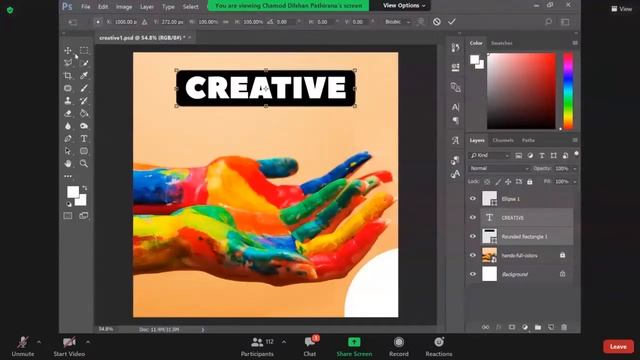Image resolution: width=640 pixels, height=360 pixels.
Task: Pick a color in the color field
Action: (521, 91)
